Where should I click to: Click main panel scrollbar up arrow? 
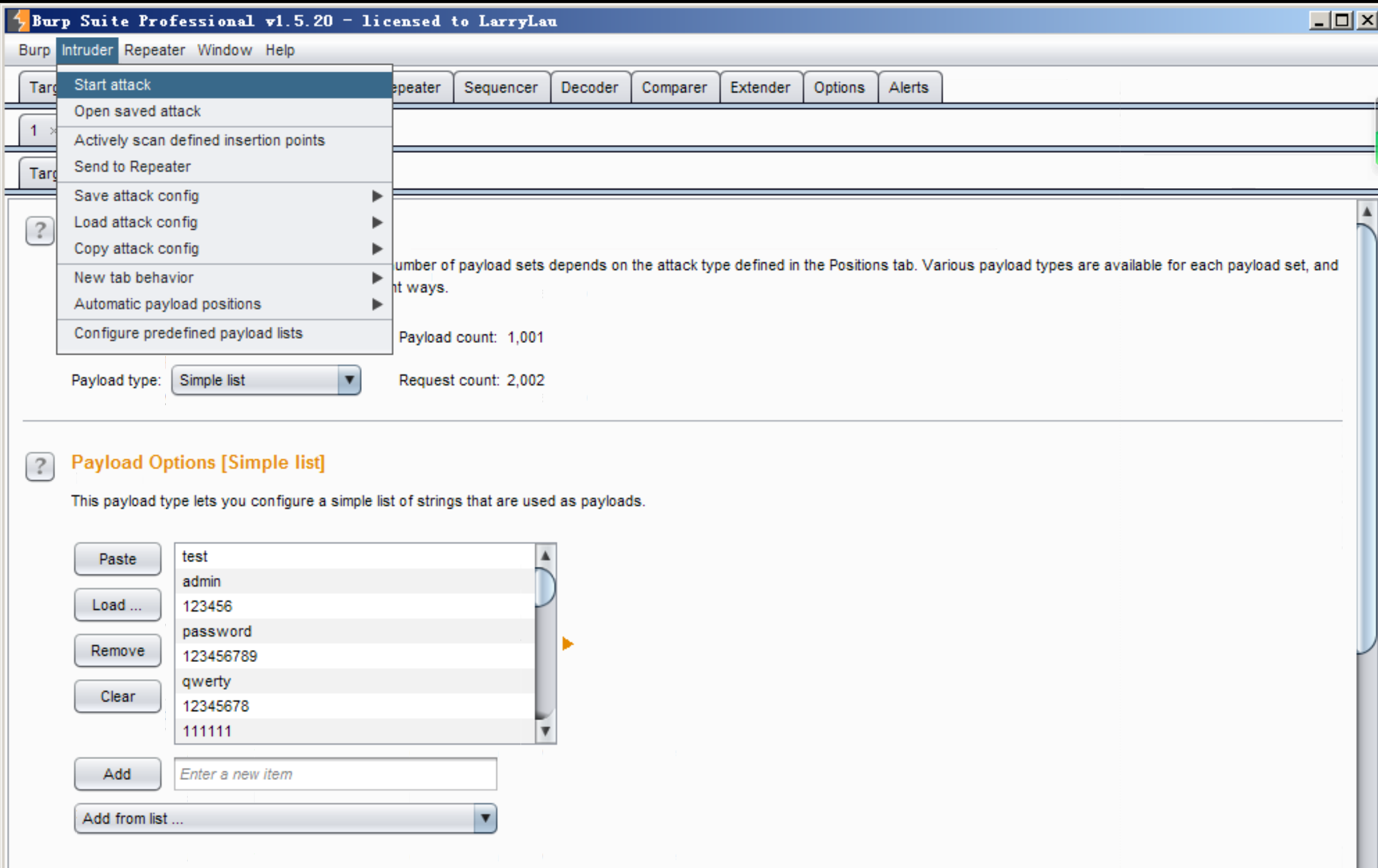[x=1367, y=211]
